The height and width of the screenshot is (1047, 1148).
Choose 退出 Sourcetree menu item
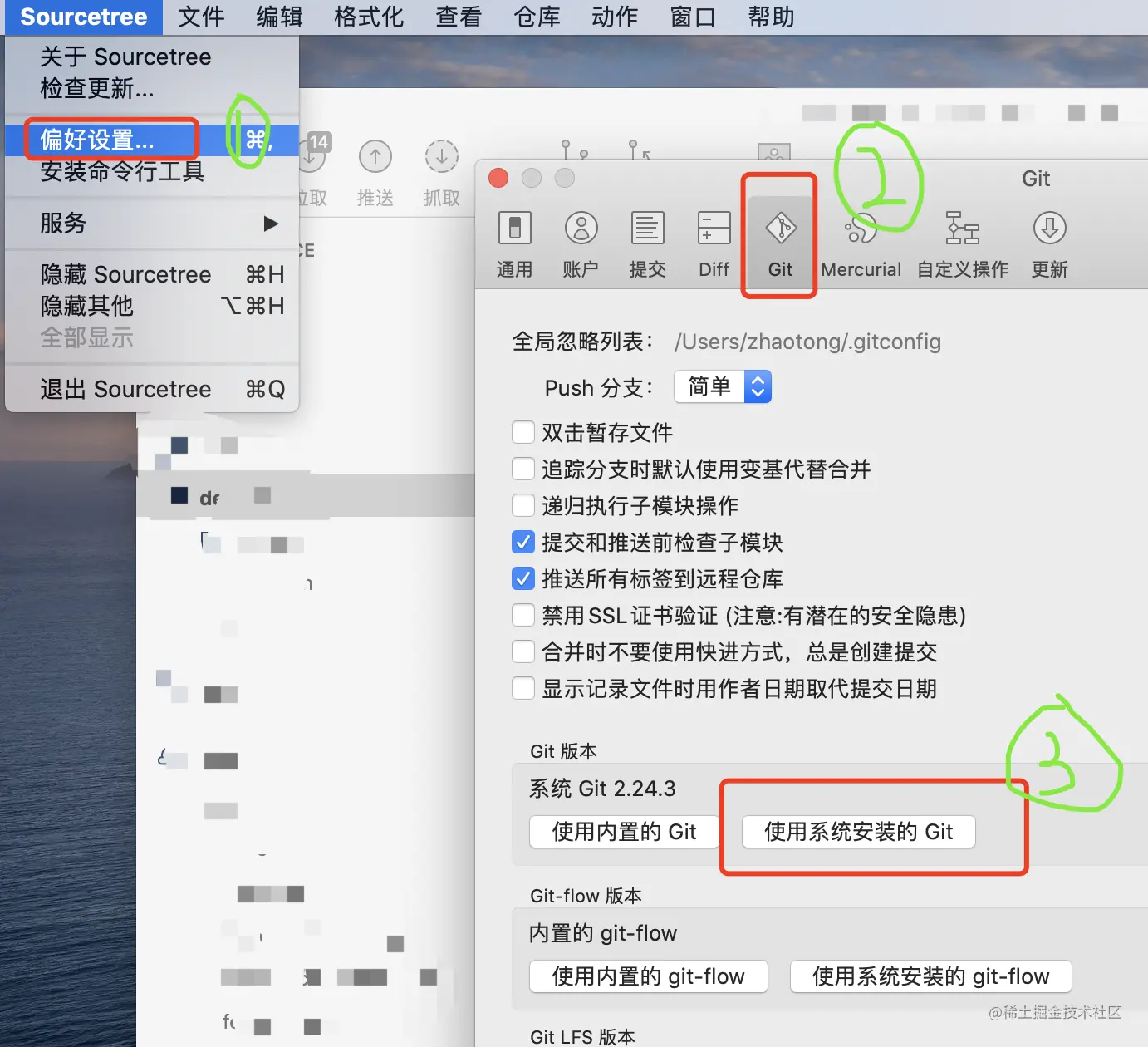[x=152, y=389]
